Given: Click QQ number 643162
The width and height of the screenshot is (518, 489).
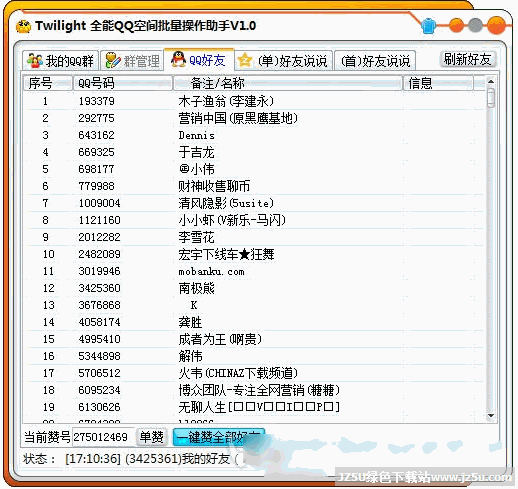Looking at the screenshot, I should point(97,135).
